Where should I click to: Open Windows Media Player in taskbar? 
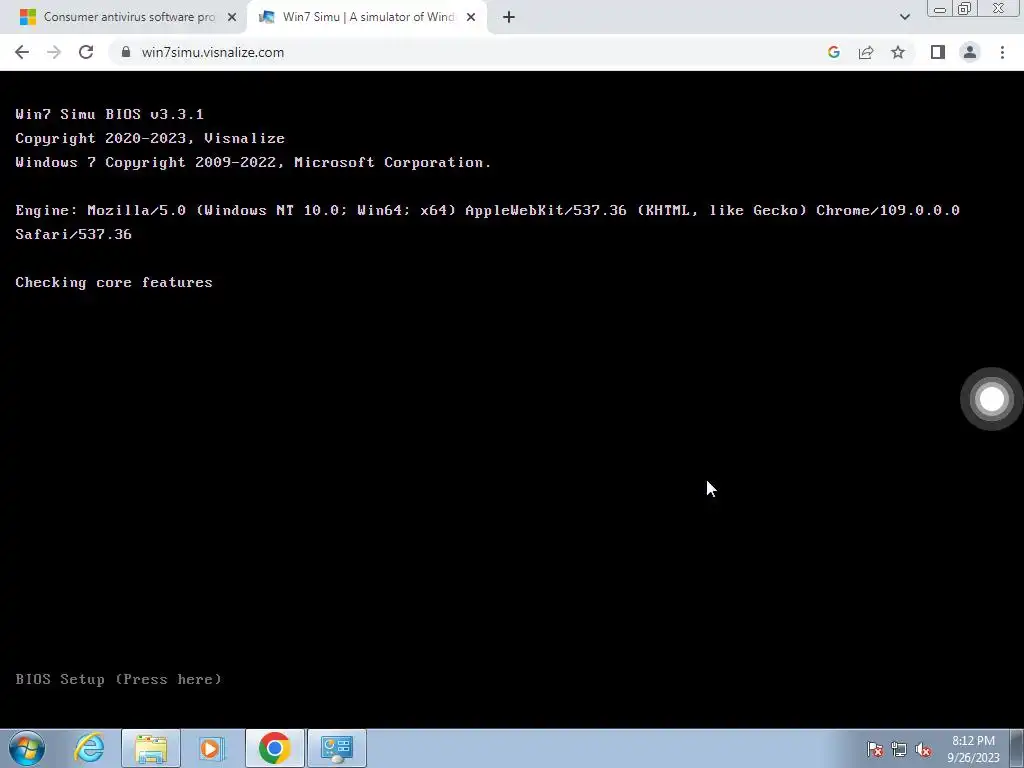211,748
